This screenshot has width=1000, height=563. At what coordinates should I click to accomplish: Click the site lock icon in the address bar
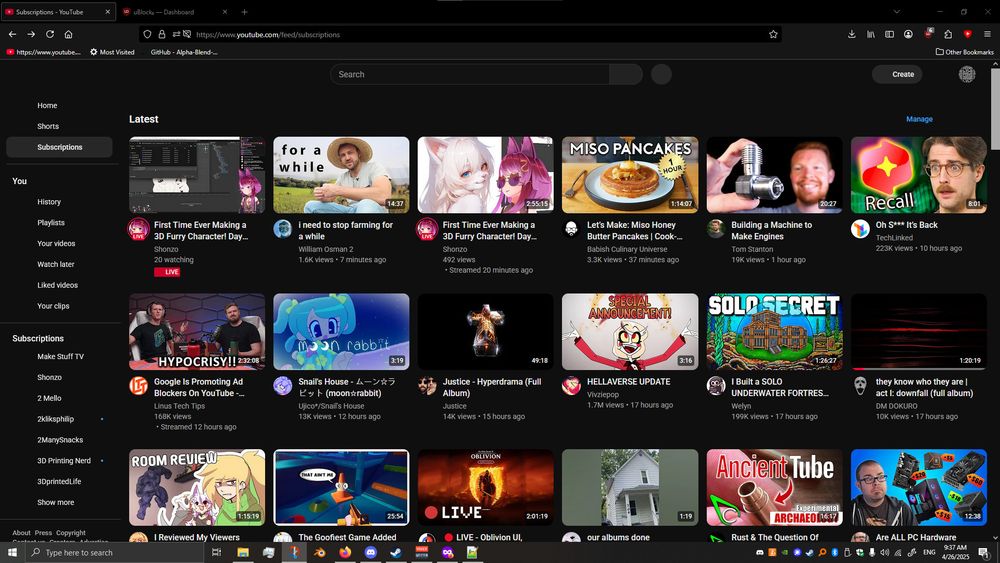click(x=162, y=34)
